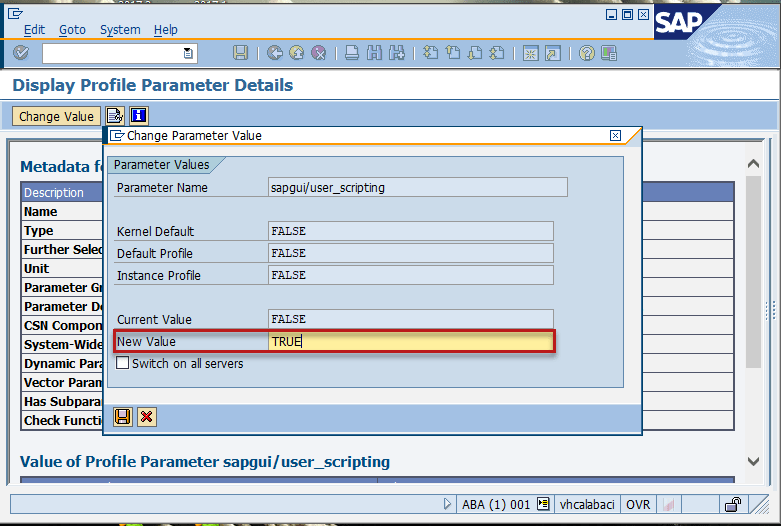This screenshot has height=526, width=781.
Task: Jump to the First Page icon
Action: click(x=430, y=53)
